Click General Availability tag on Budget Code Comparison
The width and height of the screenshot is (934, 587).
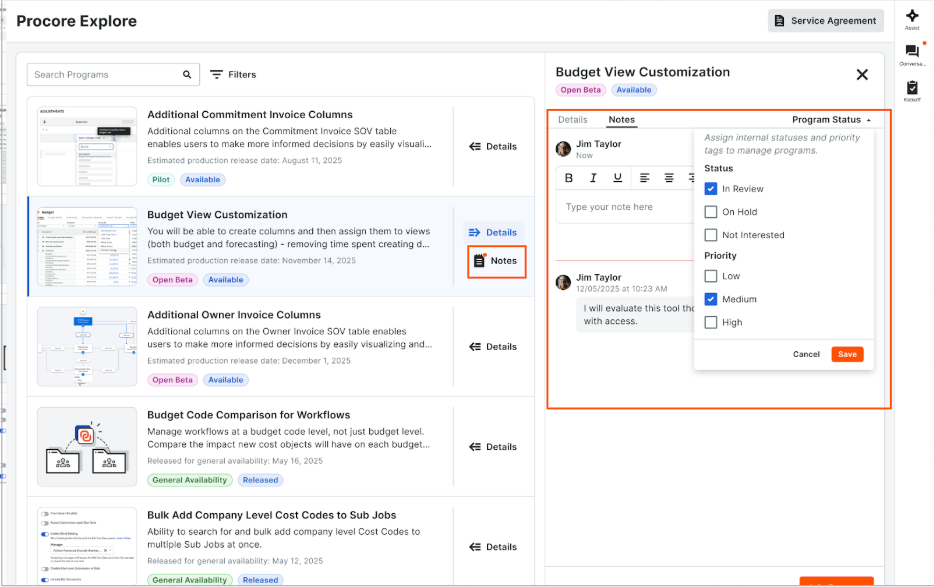click(189, 480)
